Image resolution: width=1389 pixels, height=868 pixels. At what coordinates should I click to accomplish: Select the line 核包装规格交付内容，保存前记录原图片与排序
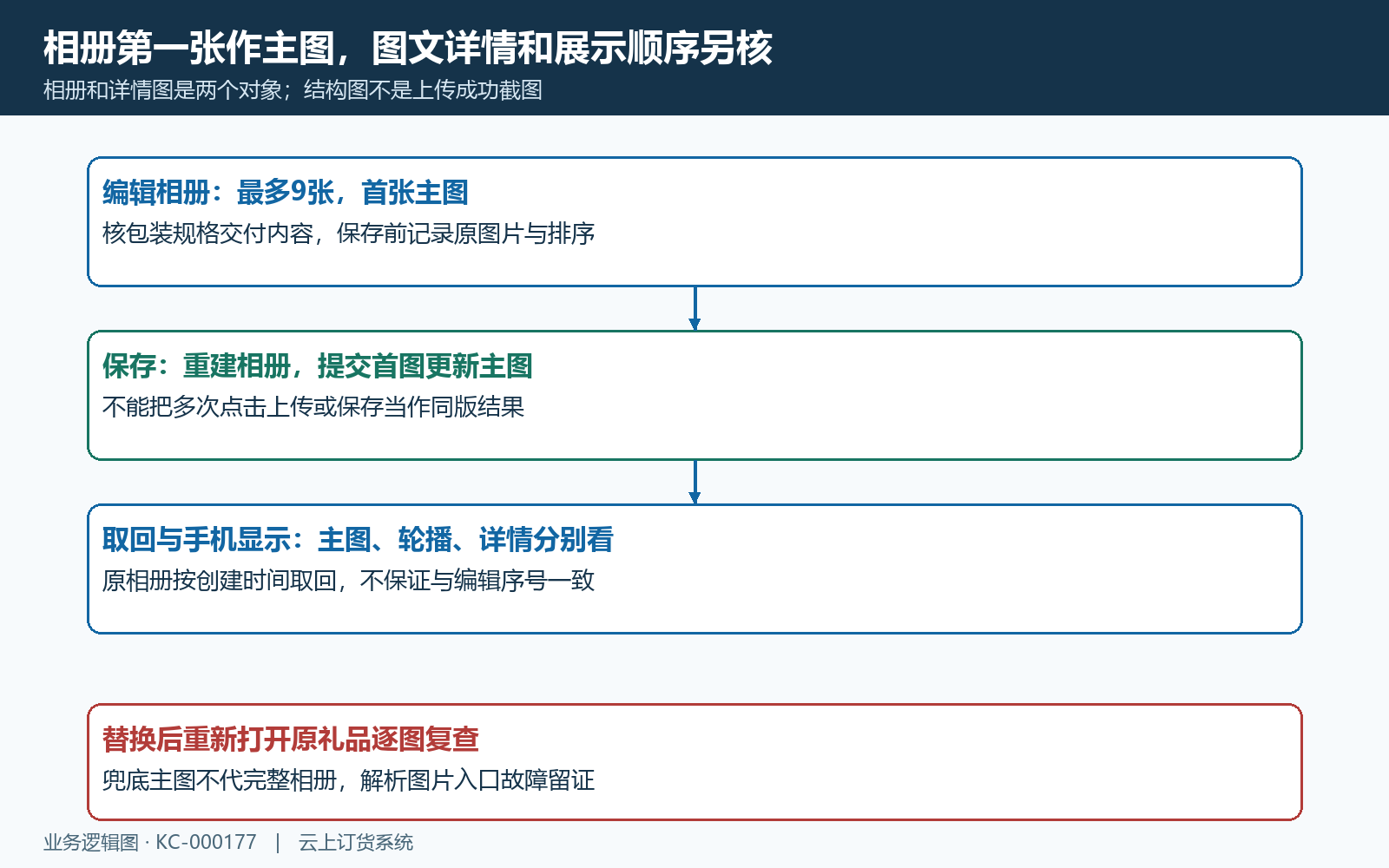pyautogui.click(x=348, y=233)
